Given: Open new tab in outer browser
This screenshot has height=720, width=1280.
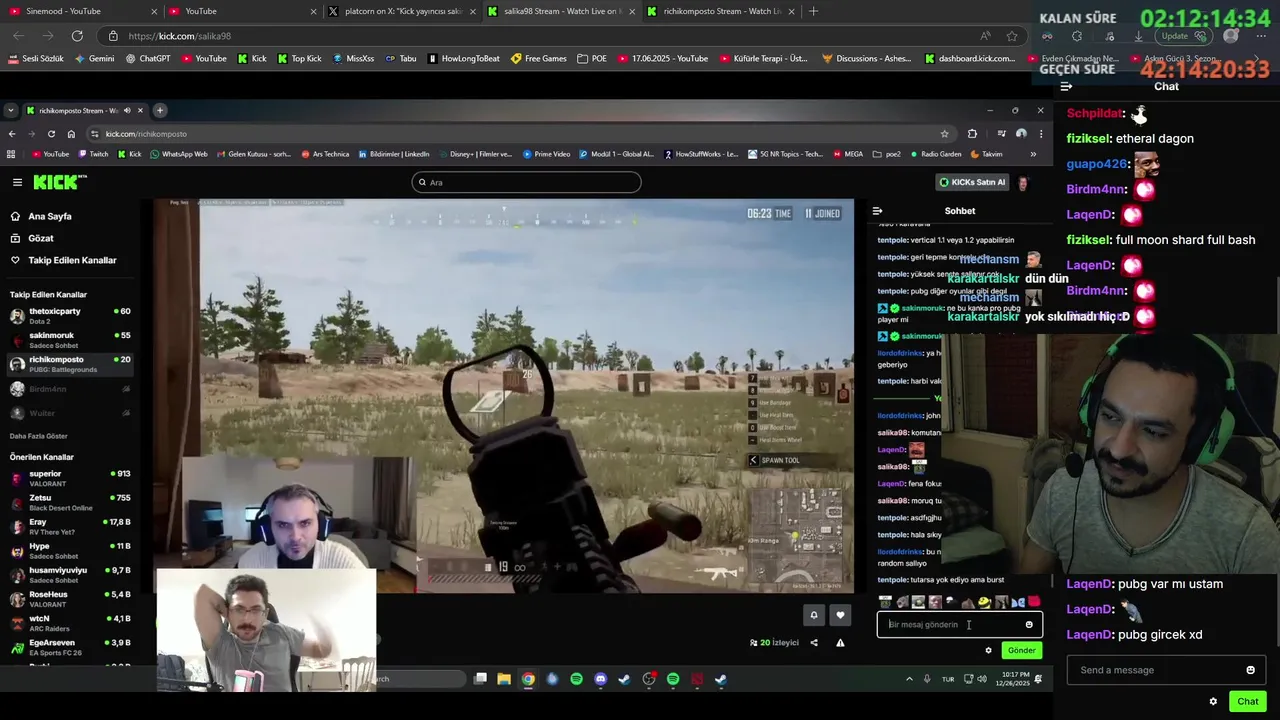Looking at the screenshot, I should [813, 11].
